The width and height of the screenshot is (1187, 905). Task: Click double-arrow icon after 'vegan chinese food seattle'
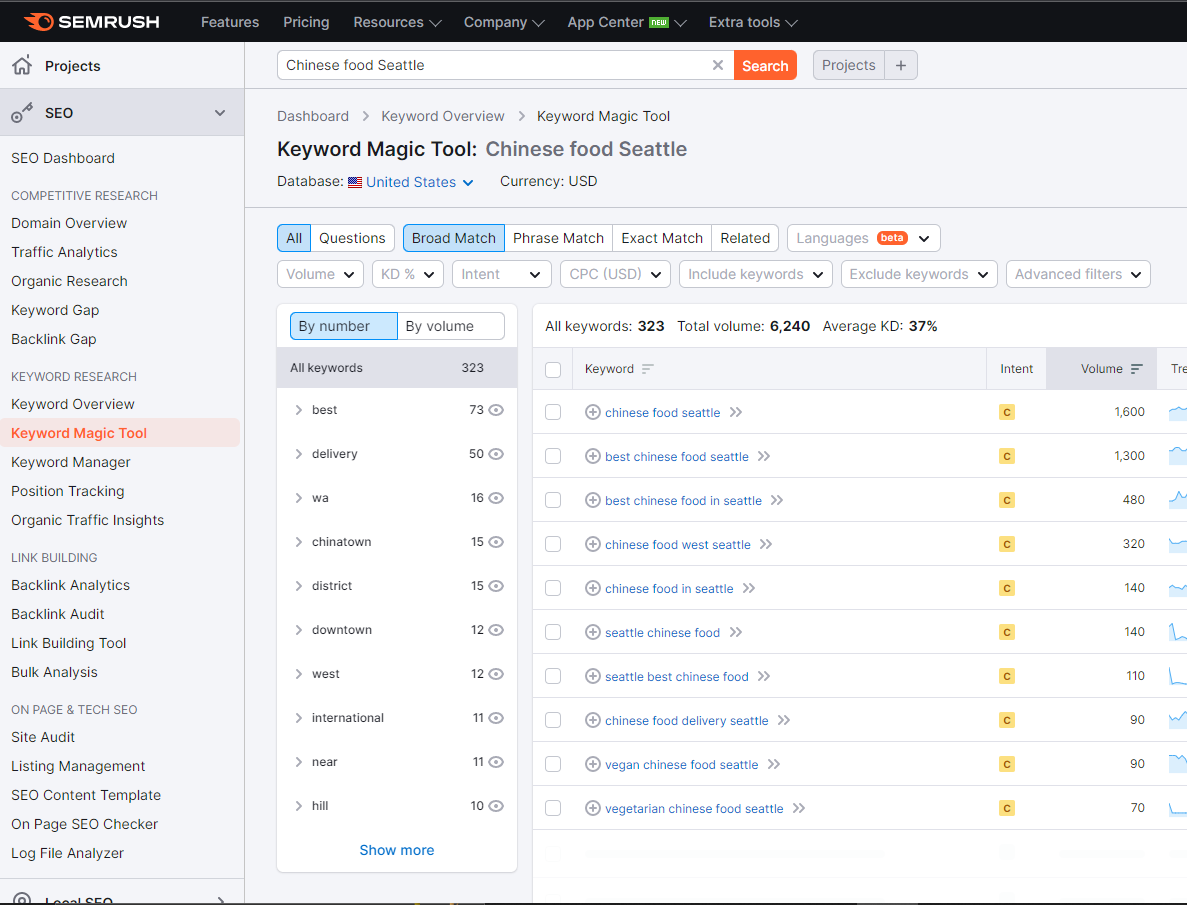774,764
